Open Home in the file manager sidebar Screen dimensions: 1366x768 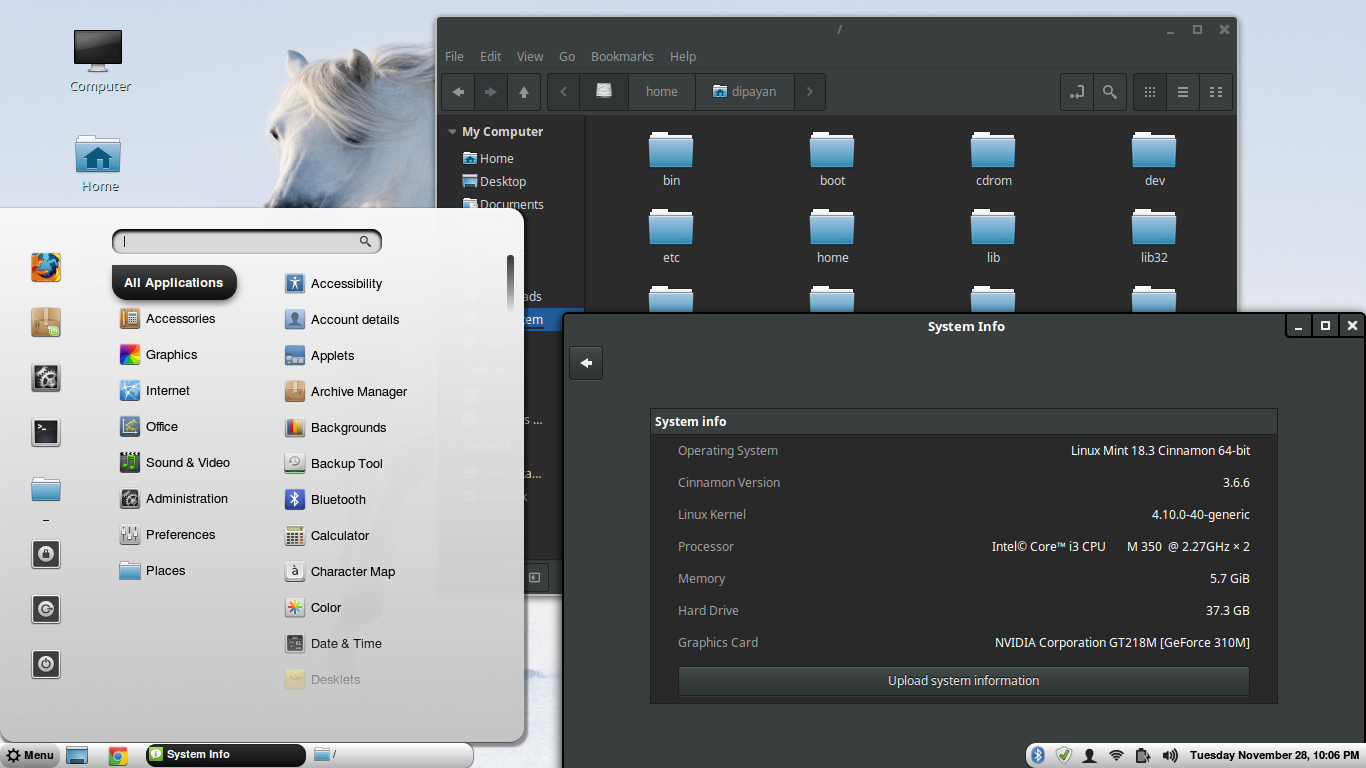(x=488, y=158)
